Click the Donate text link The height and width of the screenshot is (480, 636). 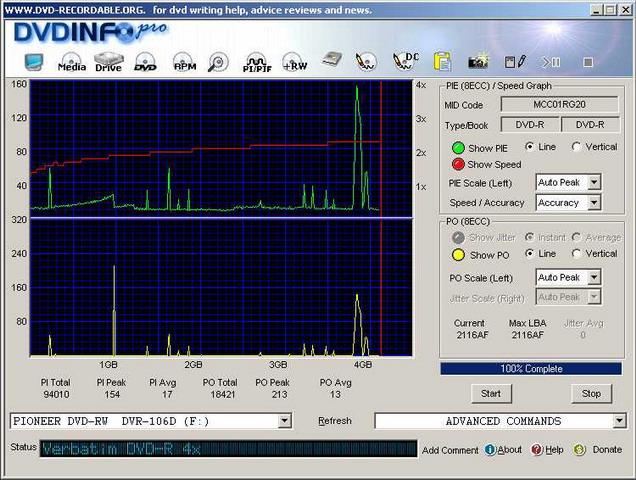(607, 450)
